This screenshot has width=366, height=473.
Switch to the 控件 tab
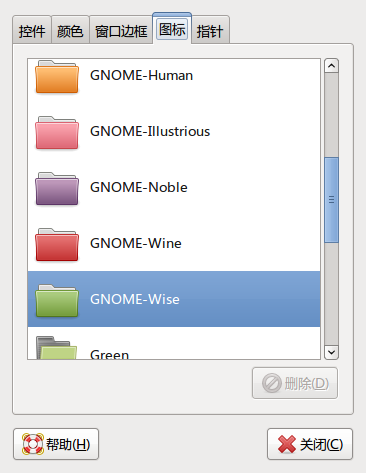32,31
